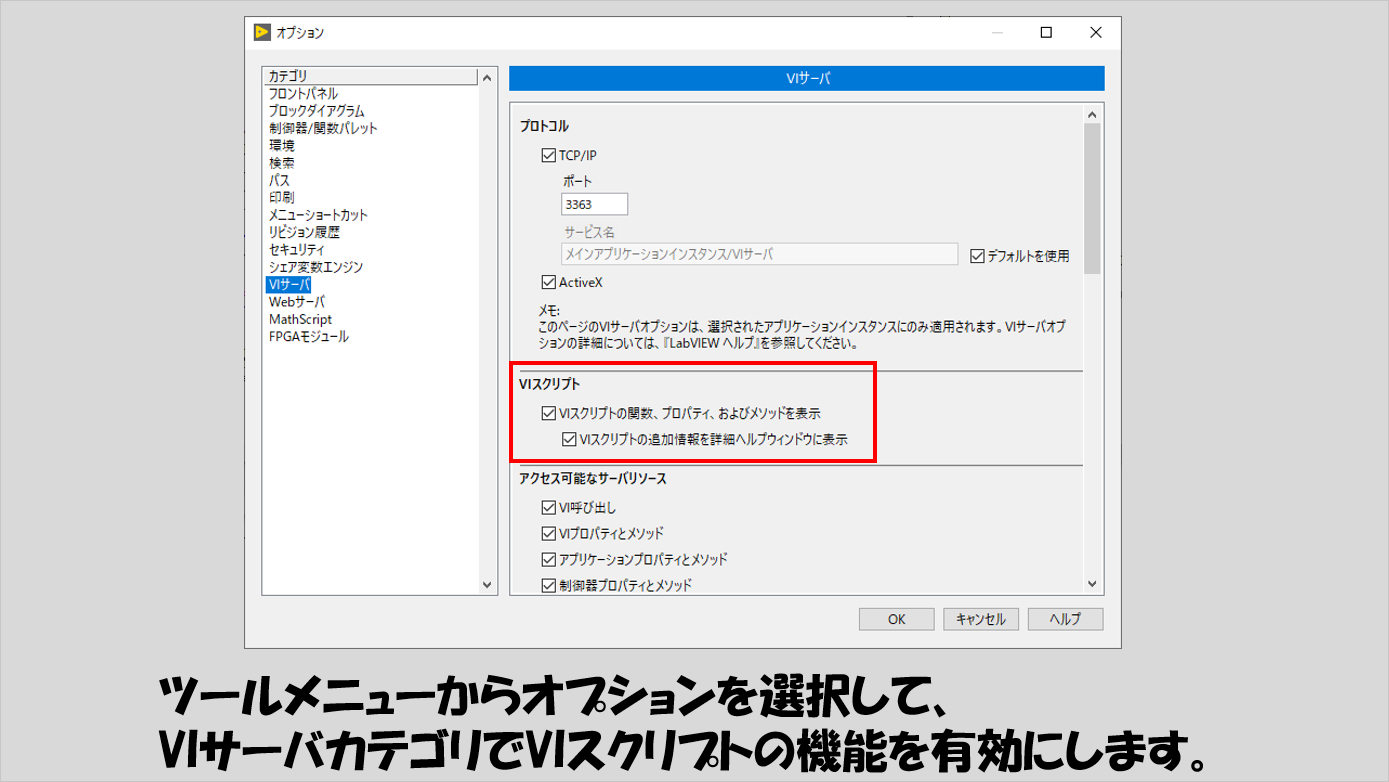Close the オプション dialog window
Image resolution: width=1389 pixels, height=782 pixels.
click(1096, 33)
